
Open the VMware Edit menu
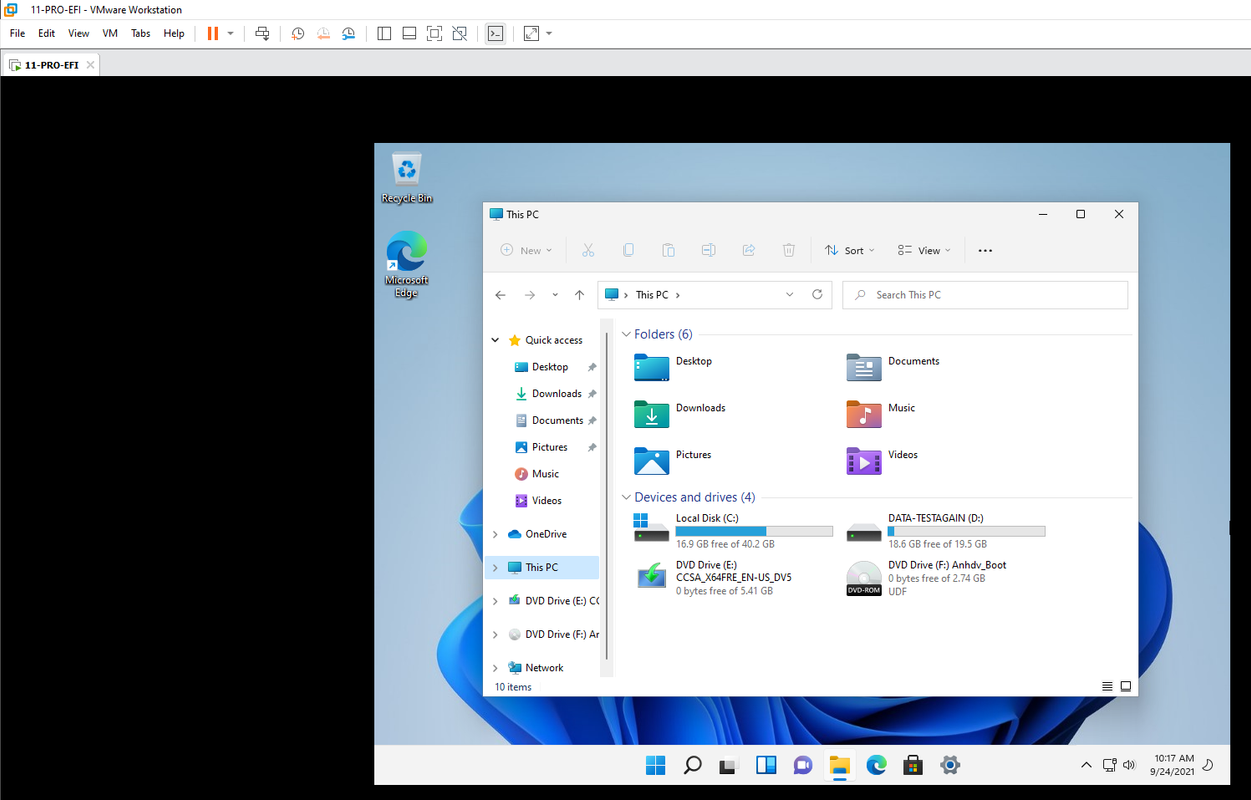coord(46,33)
